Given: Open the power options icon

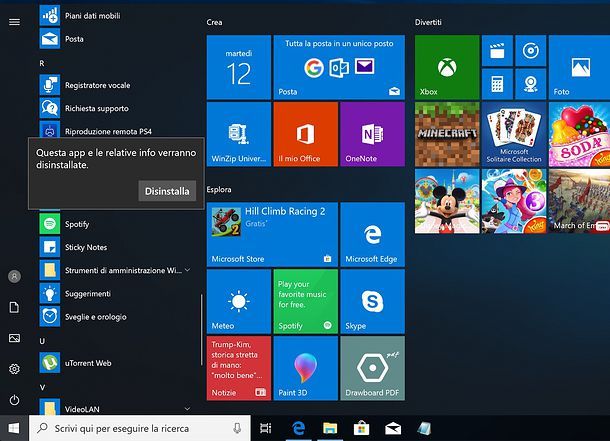Looking at the screenshot, I should pos(14,400).
